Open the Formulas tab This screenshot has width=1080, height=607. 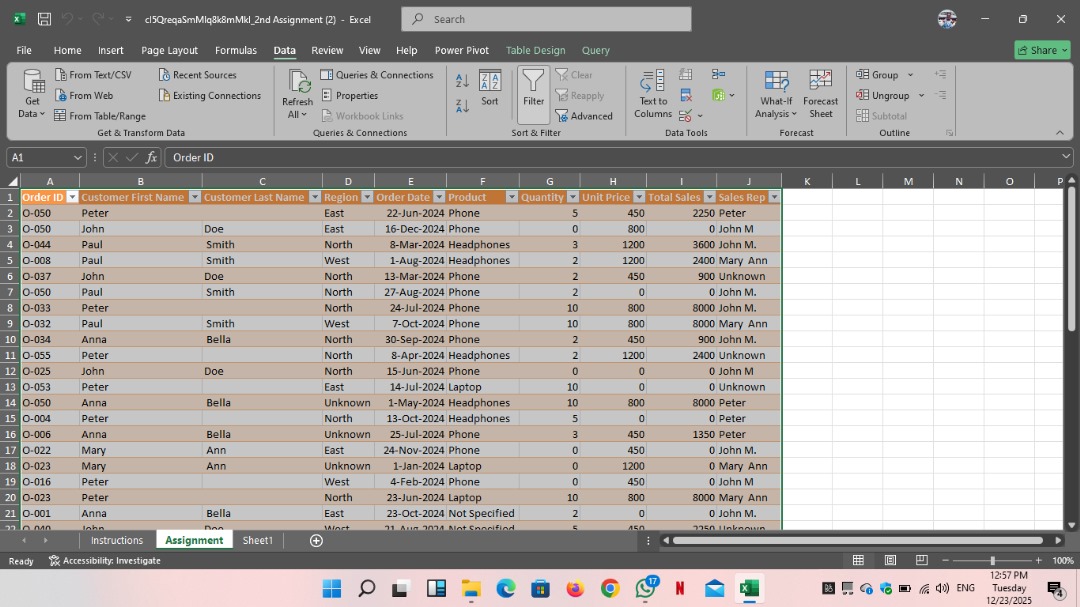pos(236,50)
